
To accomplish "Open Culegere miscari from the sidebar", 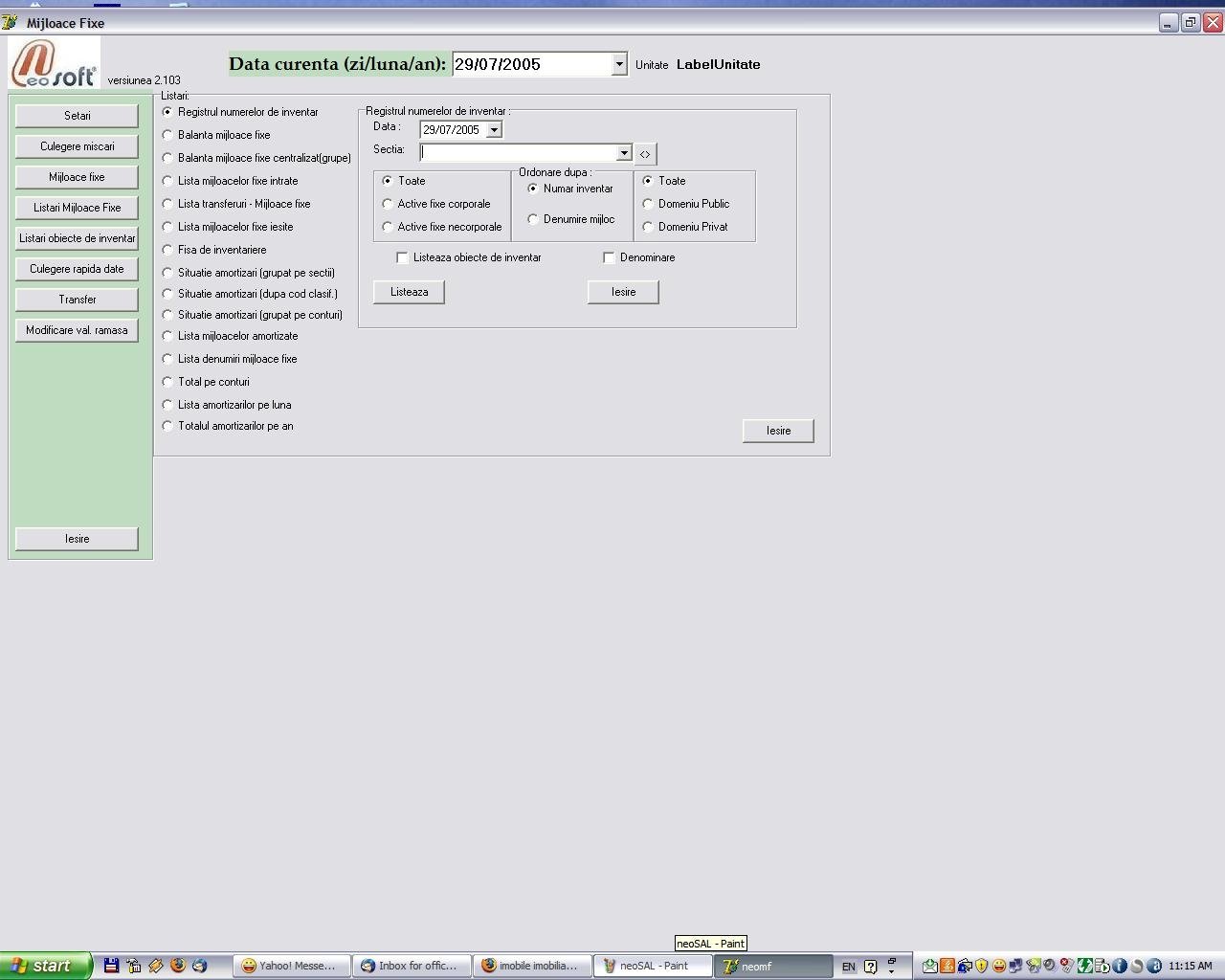I will pyautogui.click(x=77, y=146).
